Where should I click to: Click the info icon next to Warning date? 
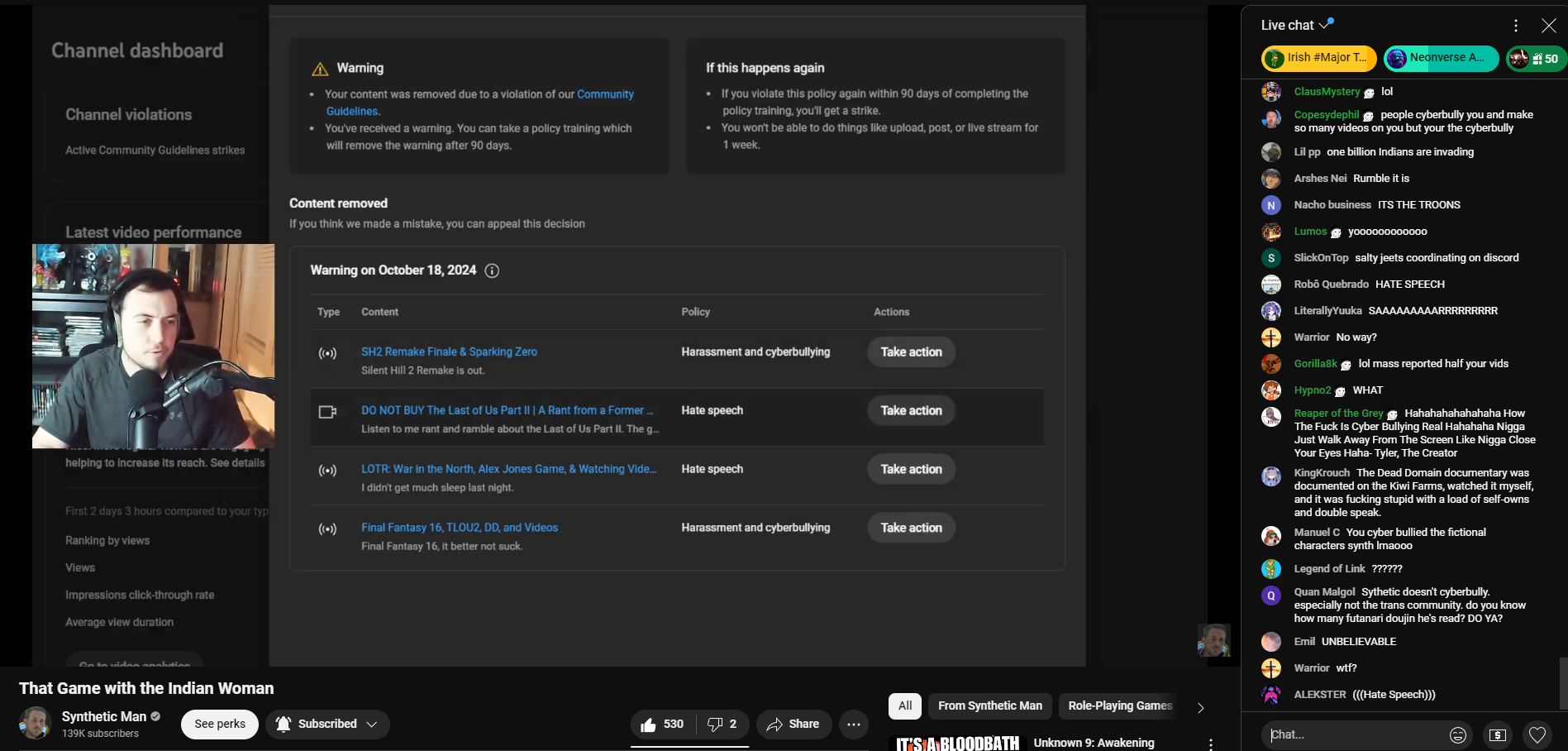pos(492,270)
